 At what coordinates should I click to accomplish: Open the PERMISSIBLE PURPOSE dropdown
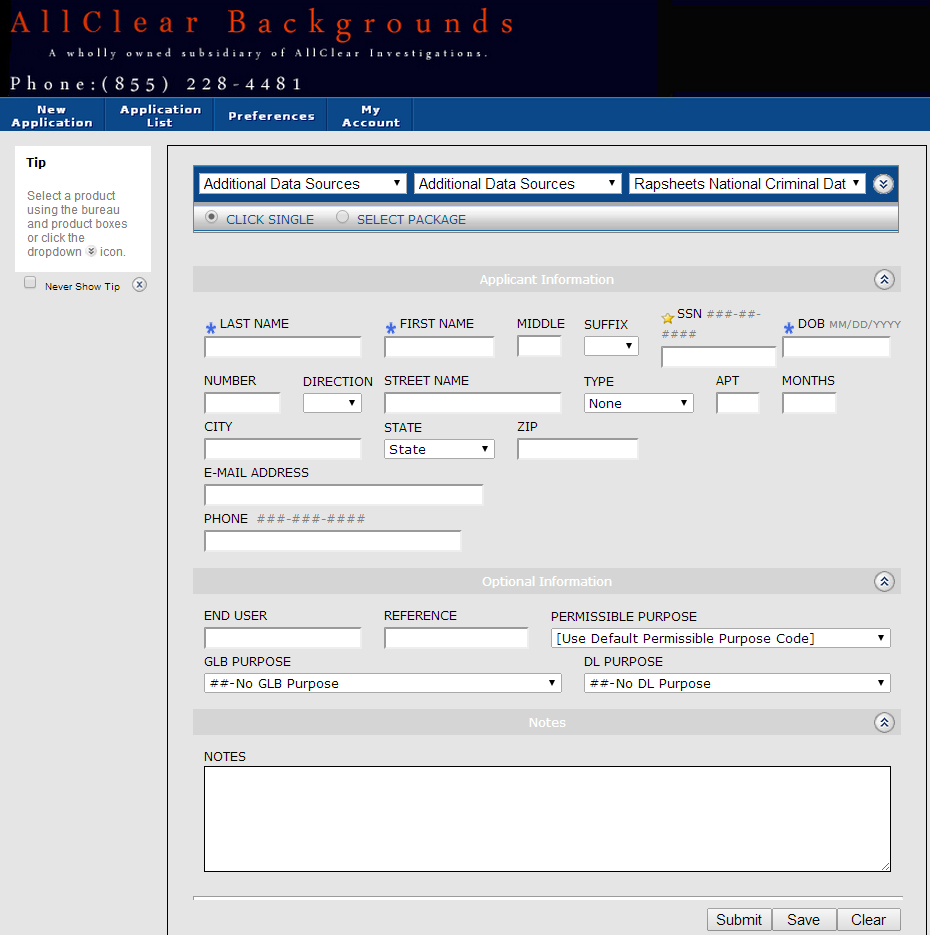click(x=721, y=638)
